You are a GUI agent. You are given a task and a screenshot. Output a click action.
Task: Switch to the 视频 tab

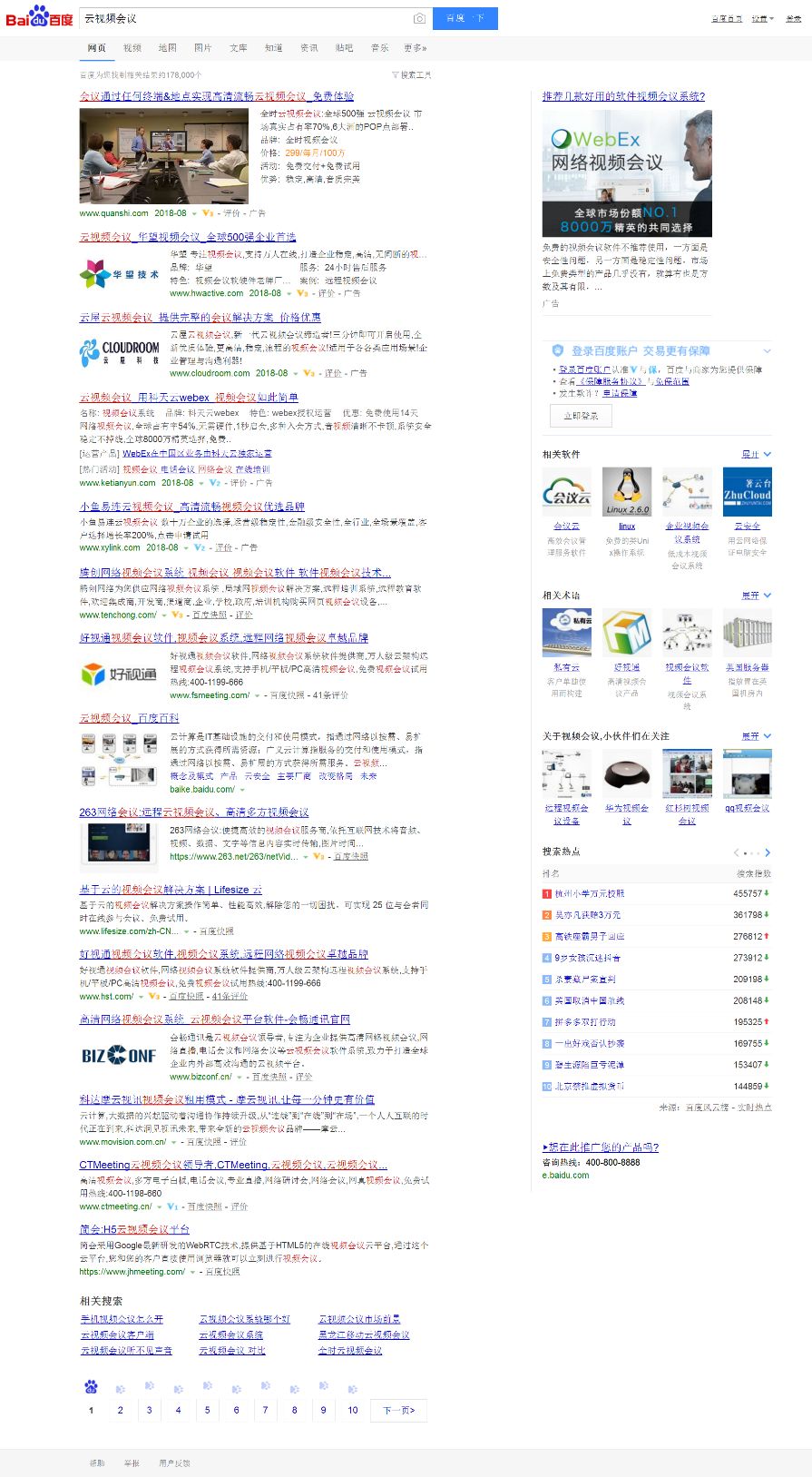132,48
